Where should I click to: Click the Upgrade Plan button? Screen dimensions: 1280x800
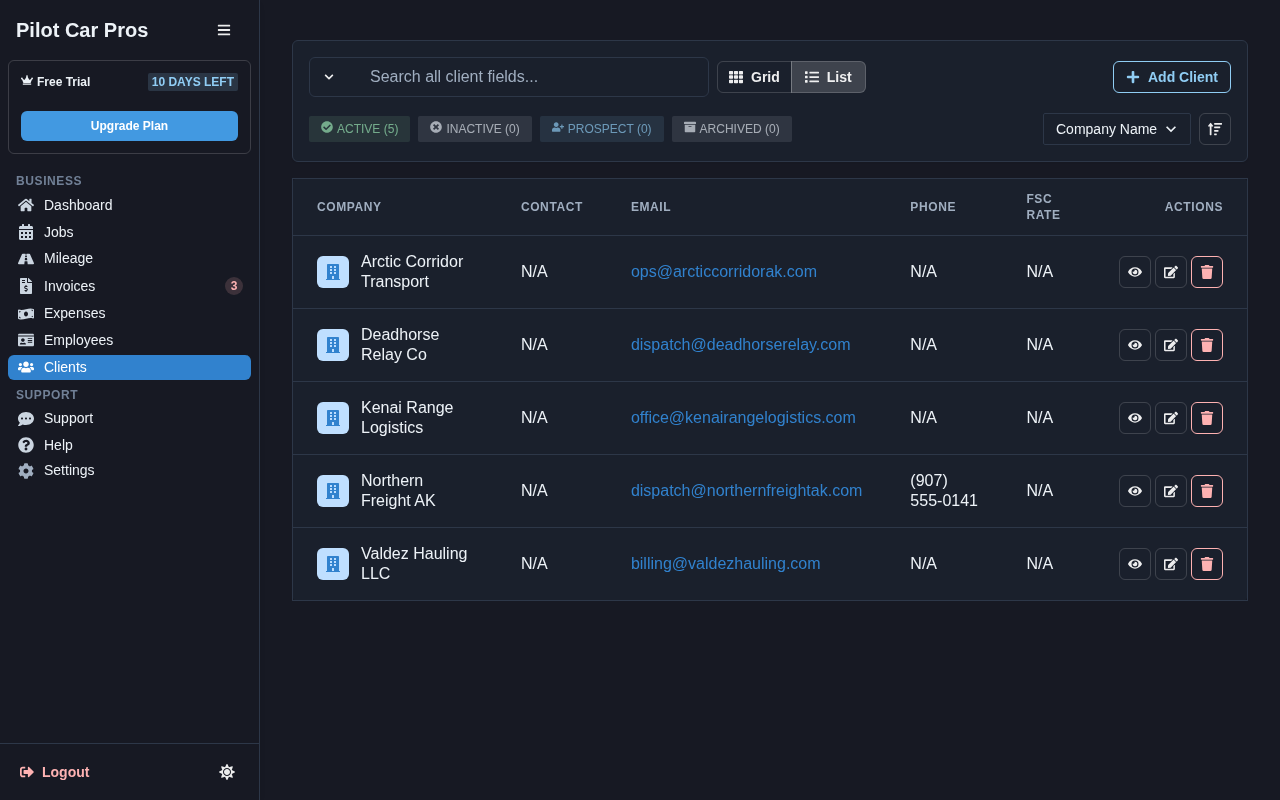point(129,126)
